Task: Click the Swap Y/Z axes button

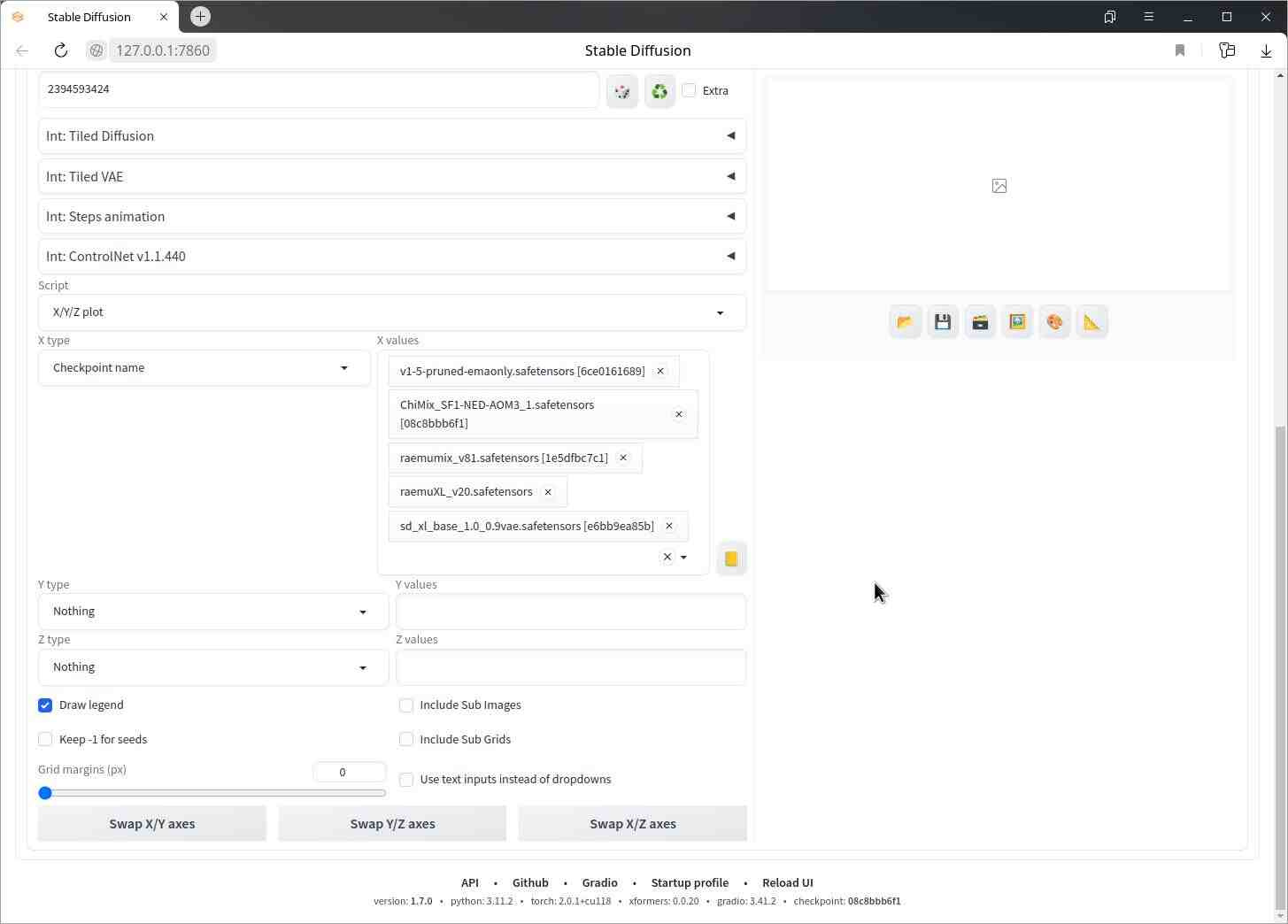Action: coord(392,824)
